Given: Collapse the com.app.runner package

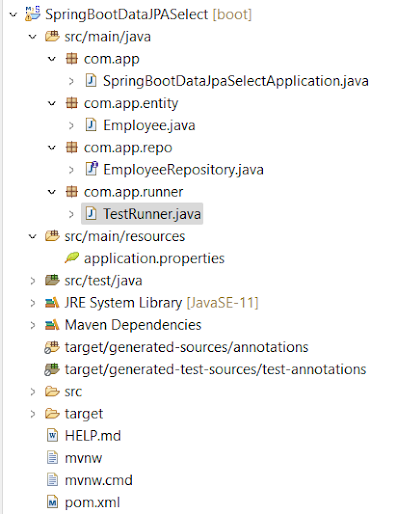Looking at the screenshot, I should click(52, 192).
